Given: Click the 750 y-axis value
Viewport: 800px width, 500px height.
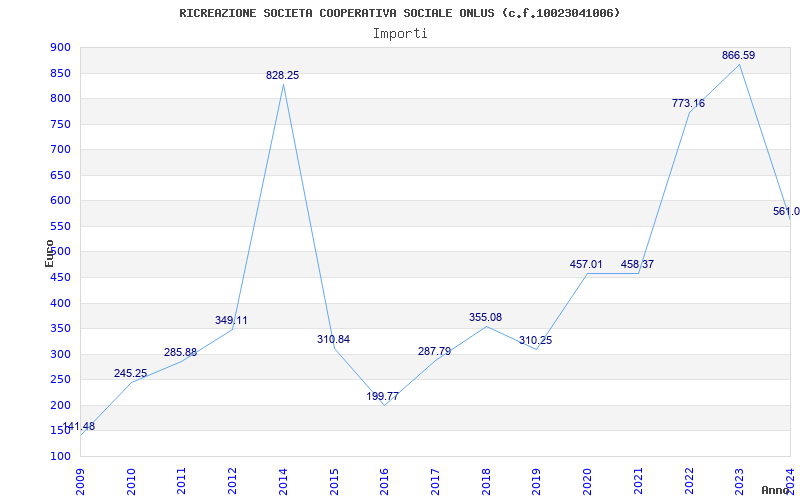Looking at the screenshot, I should click(x=60, y=124).
